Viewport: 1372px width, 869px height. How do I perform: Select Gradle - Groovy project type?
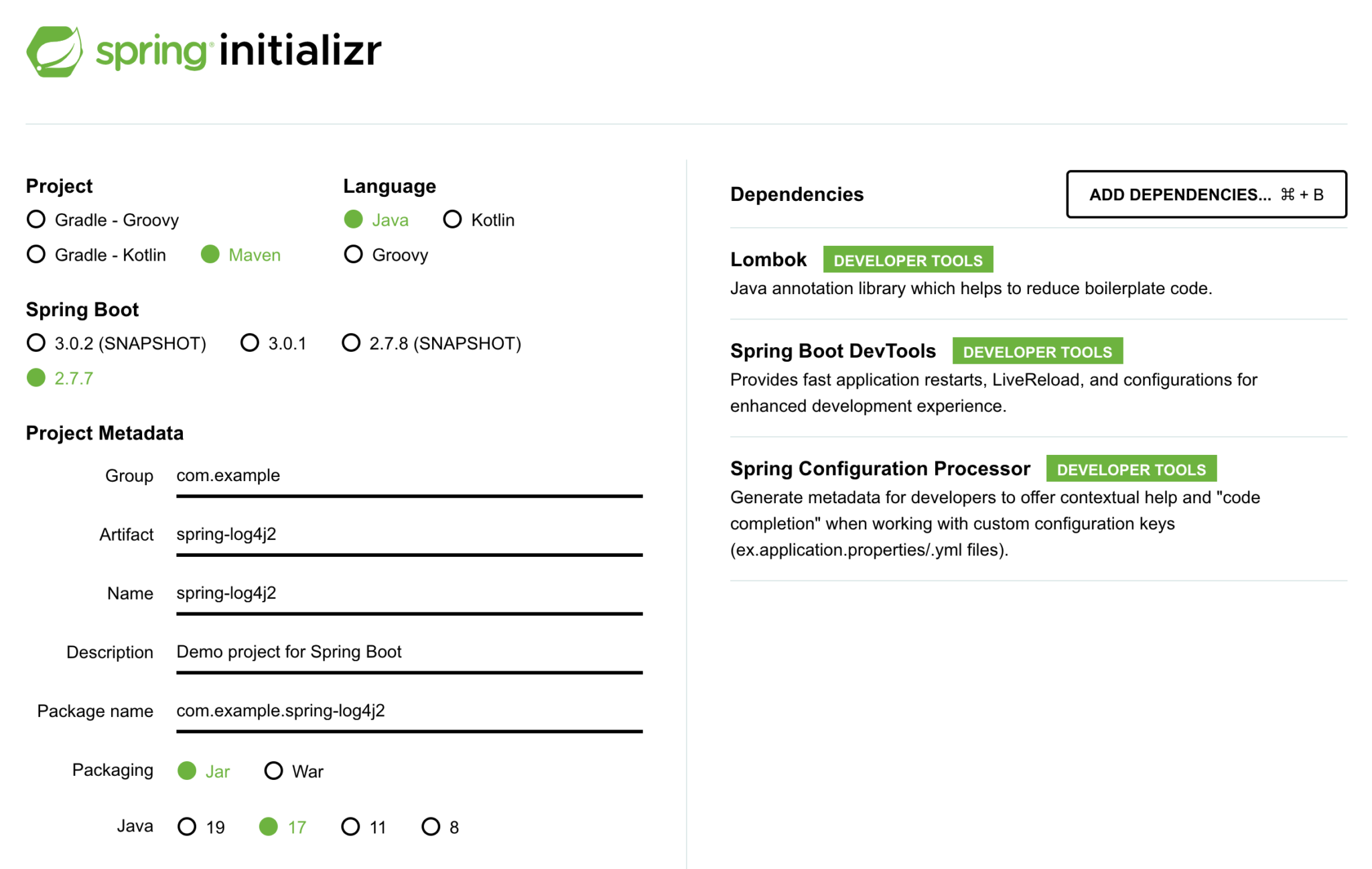pyautogui.click(x=36, y=220)
